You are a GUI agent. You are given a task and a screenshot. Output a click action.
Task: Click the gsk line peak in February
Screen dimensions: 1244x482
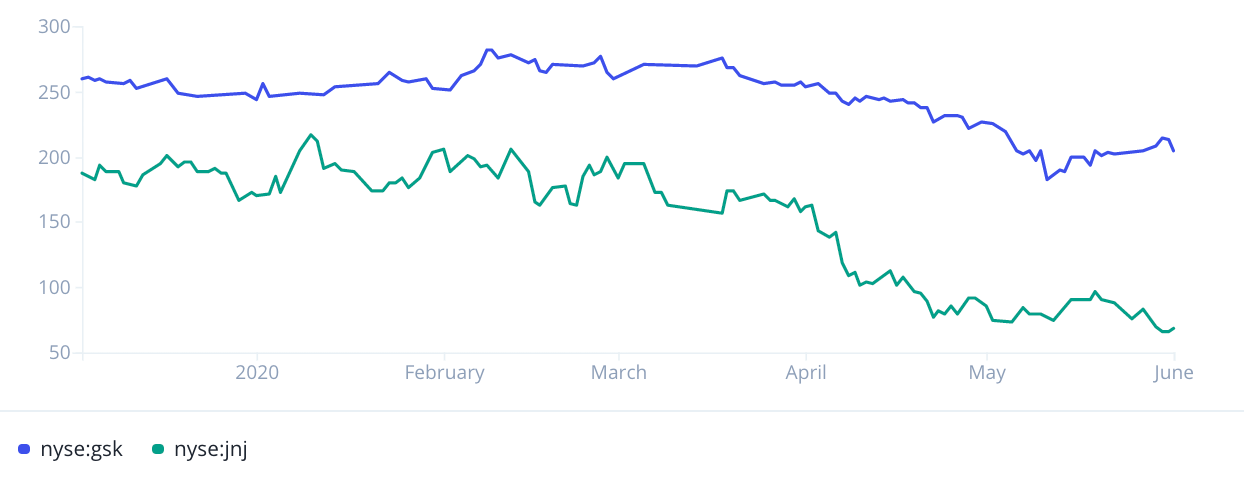point(489,49)
